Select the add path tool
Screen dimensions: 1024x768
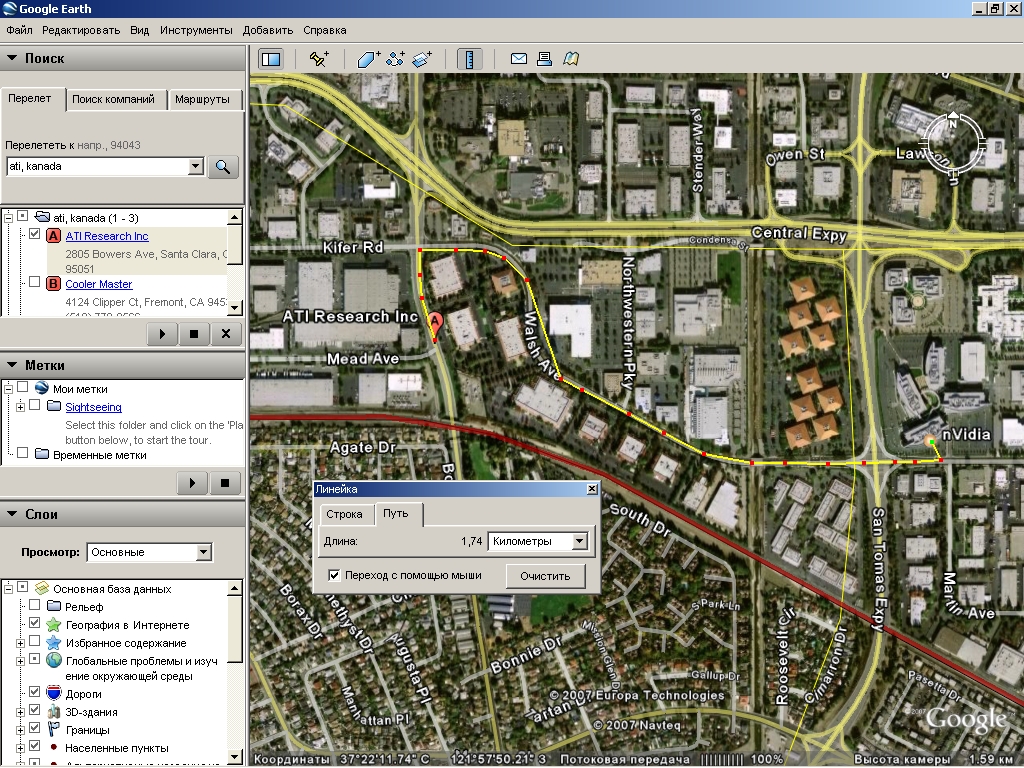click(x=395, y=59)
